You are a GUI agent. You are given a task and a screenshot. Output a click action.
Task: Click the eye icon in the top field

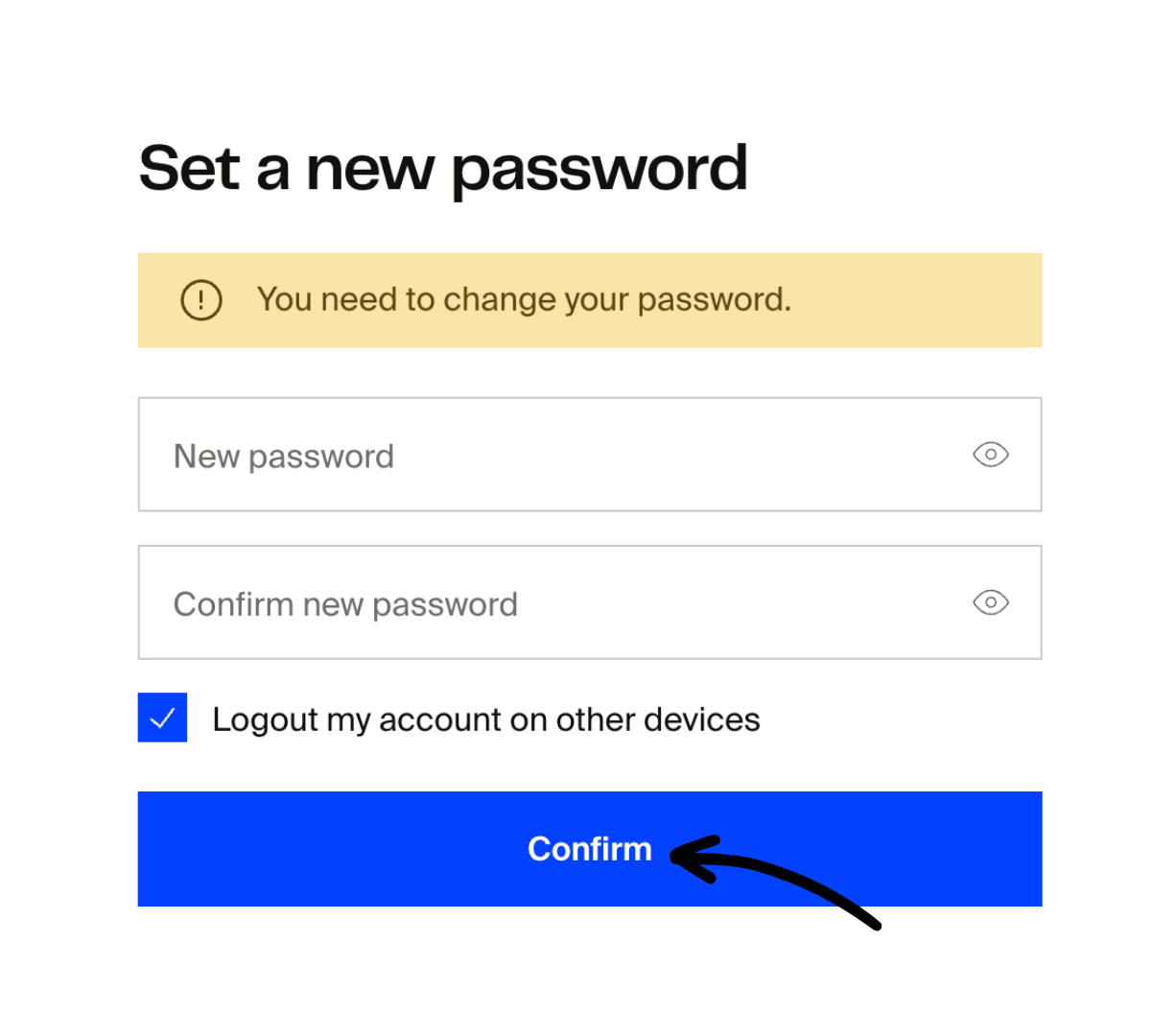pyautogui.click(x=991, y=455)
